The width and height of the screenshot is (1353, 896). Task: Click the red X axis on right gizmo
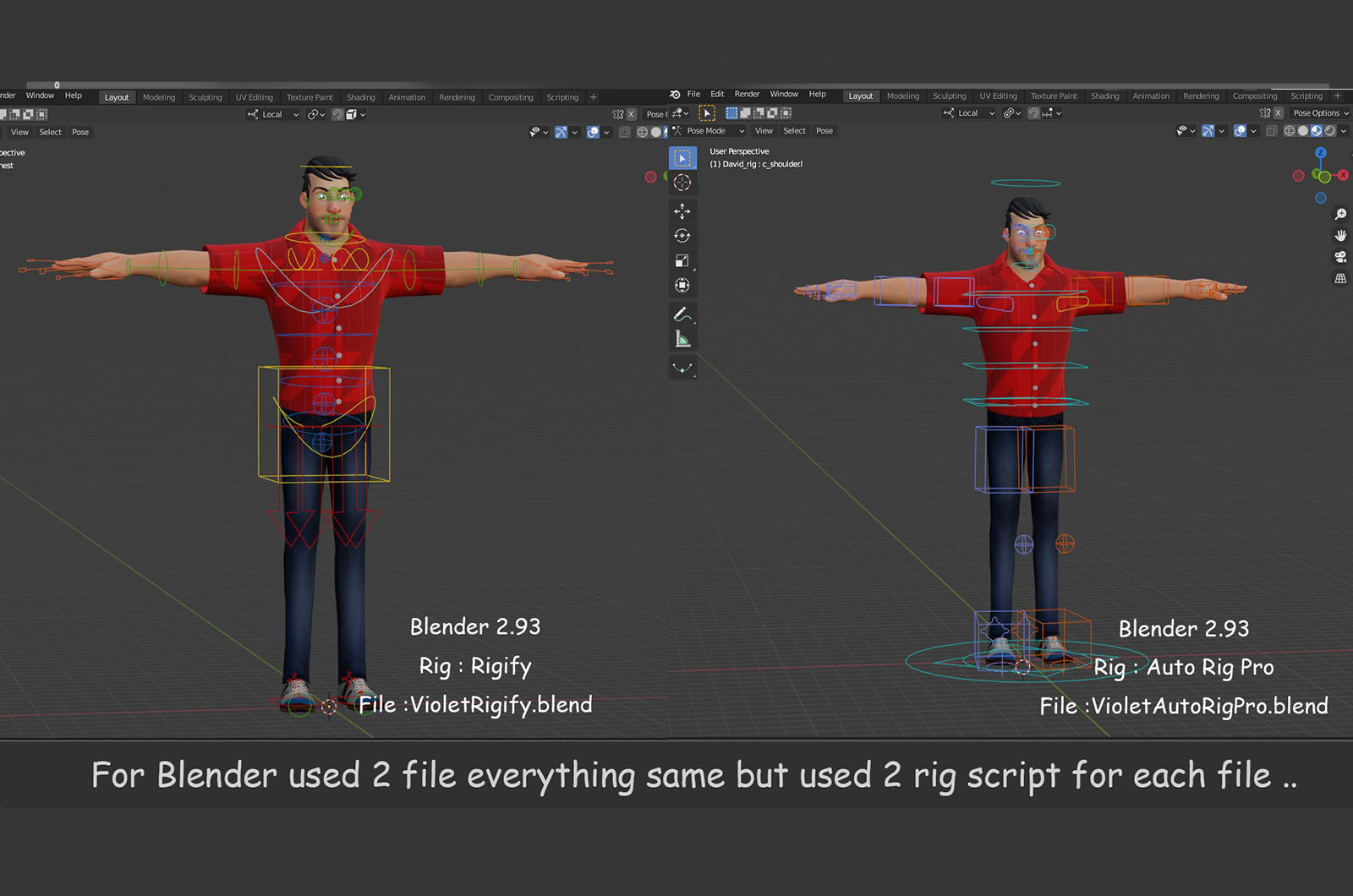(1343, 175)
